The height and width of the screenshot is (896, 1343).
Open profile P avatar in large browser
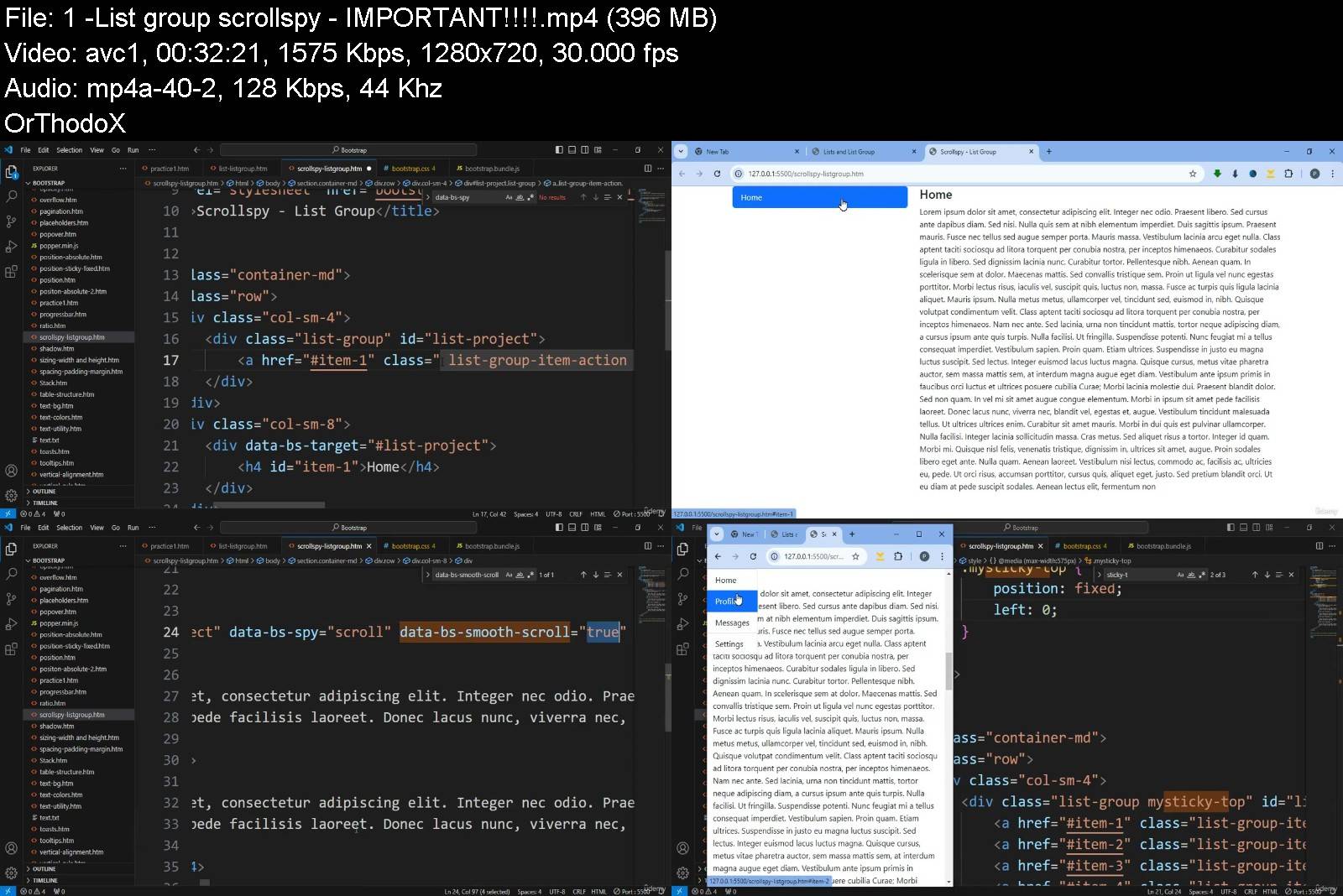click(x=1314, y=174)
